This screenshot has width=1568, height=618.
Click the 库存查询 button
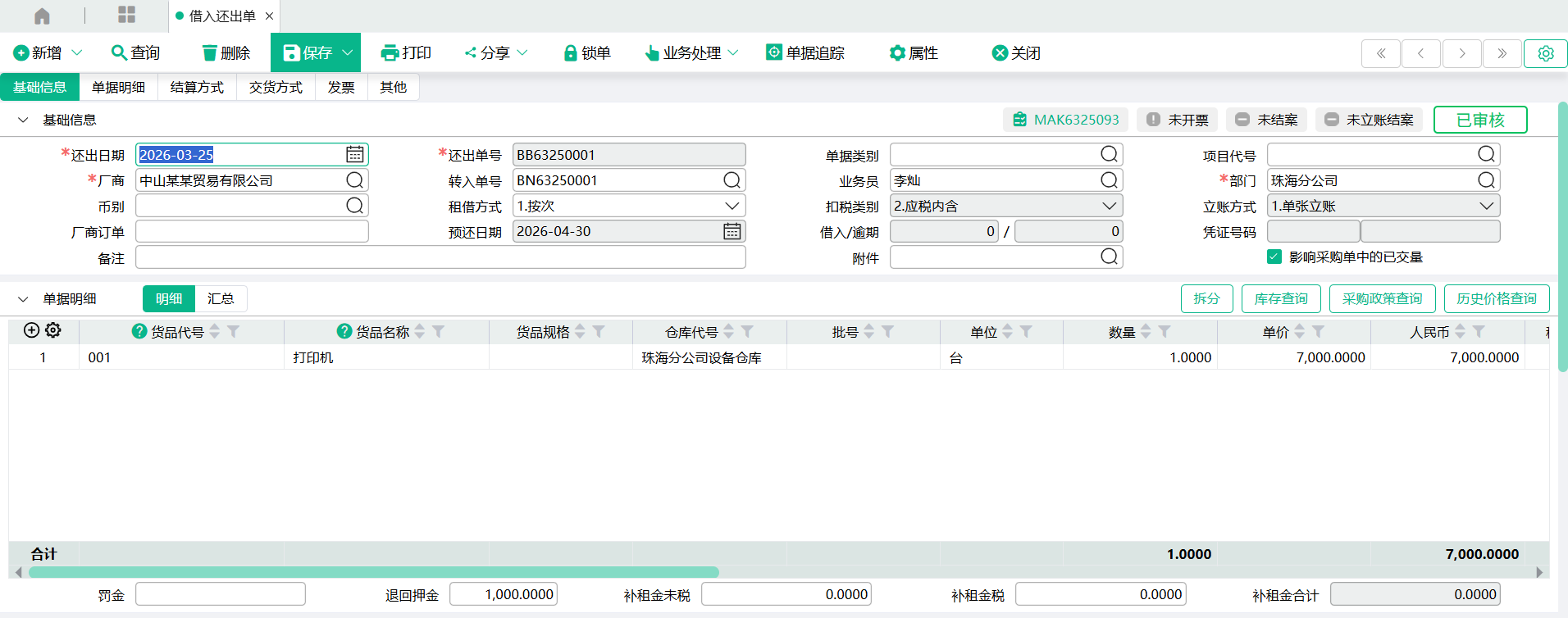pos(1280,299)
